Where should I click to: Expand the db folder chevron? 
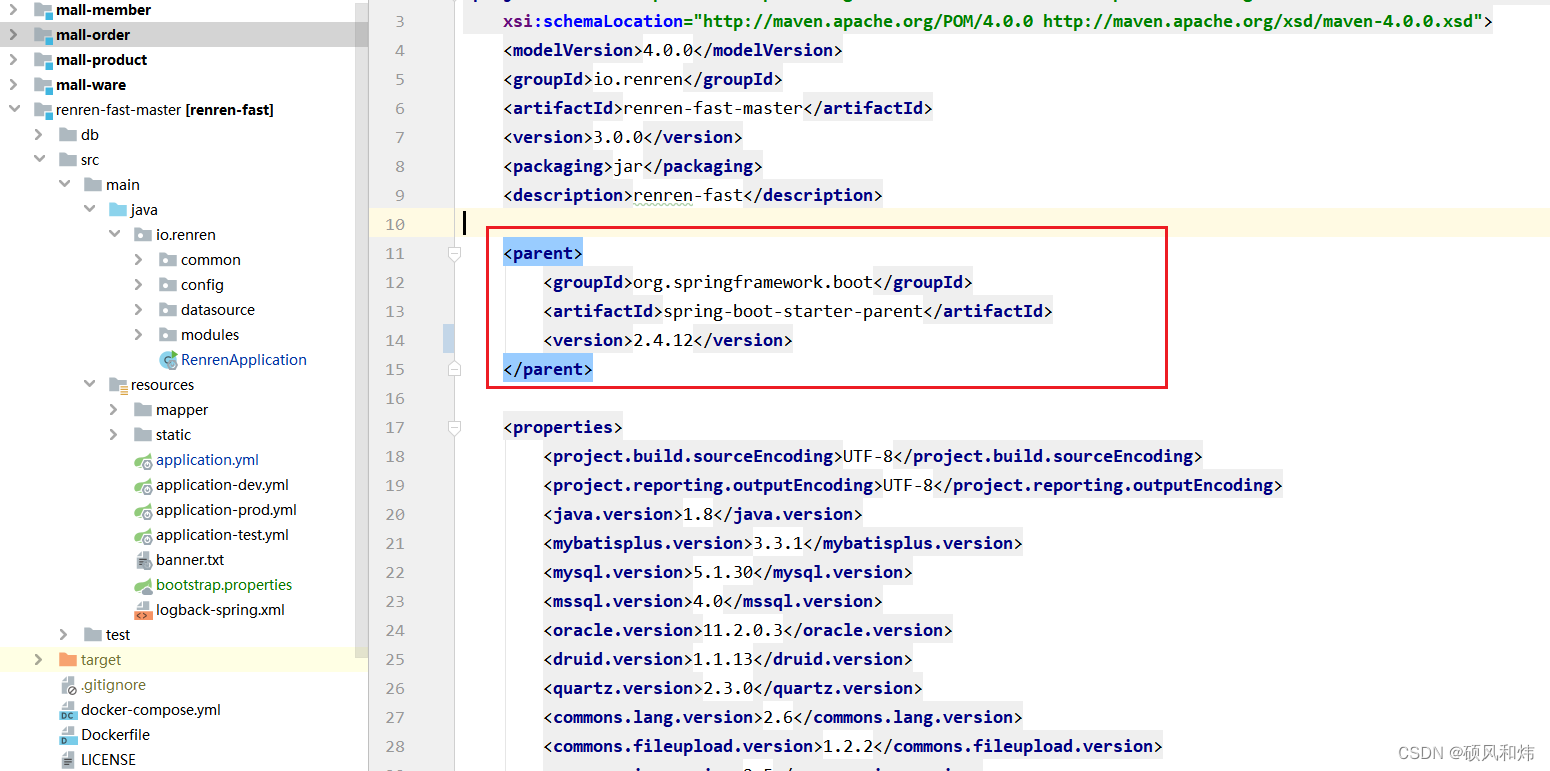38,135
